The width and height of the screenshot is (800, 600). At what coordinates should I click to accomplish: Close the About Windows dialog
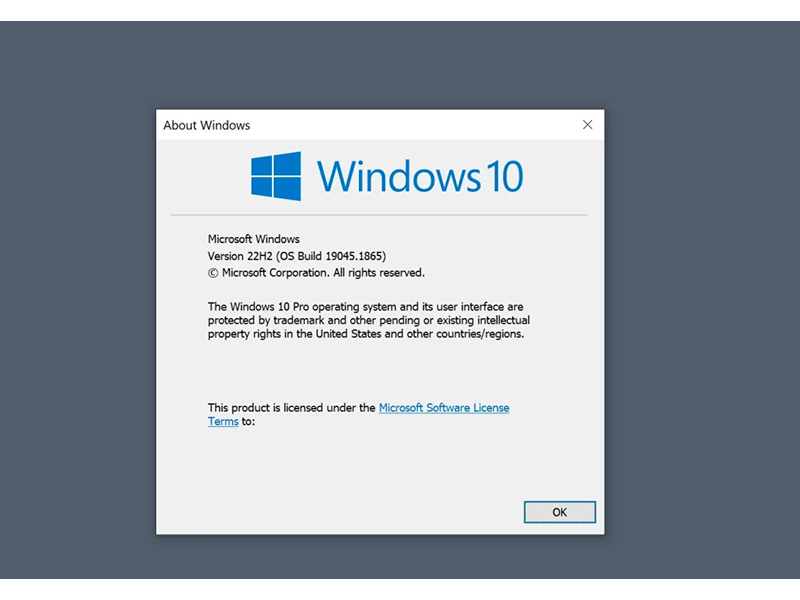(x=587, y=125)
